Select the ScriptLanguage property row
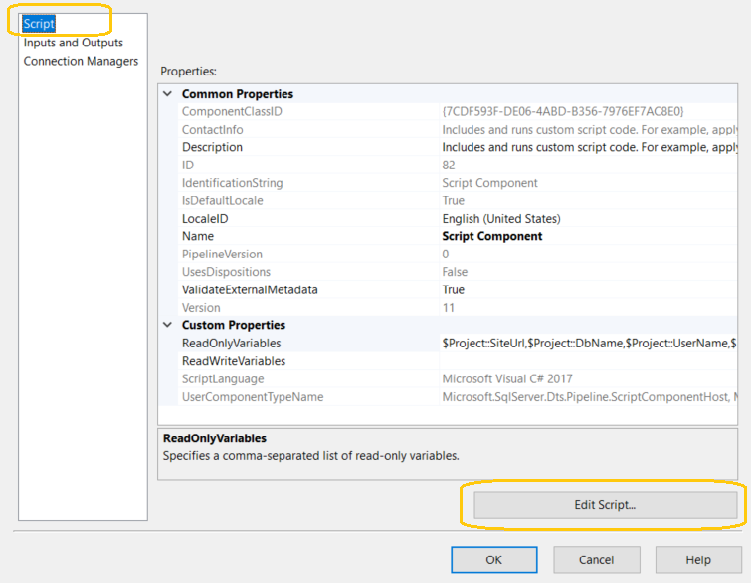The width and height of the screenshot is (751, 583). click(223, 379)
